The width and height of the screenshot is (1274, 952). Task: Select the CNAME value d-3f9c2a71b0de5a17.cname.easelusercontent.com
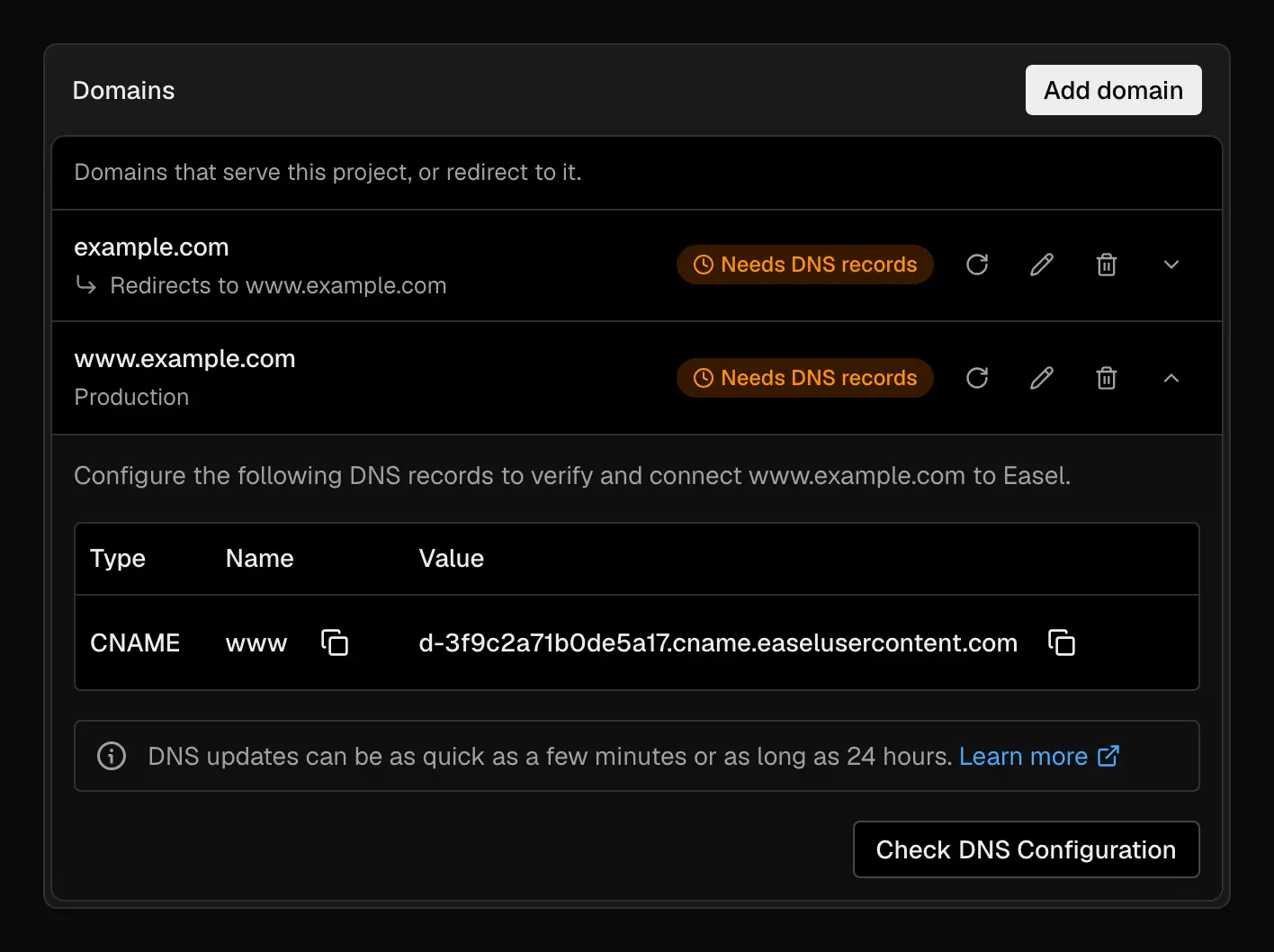(x=718, y=642)
